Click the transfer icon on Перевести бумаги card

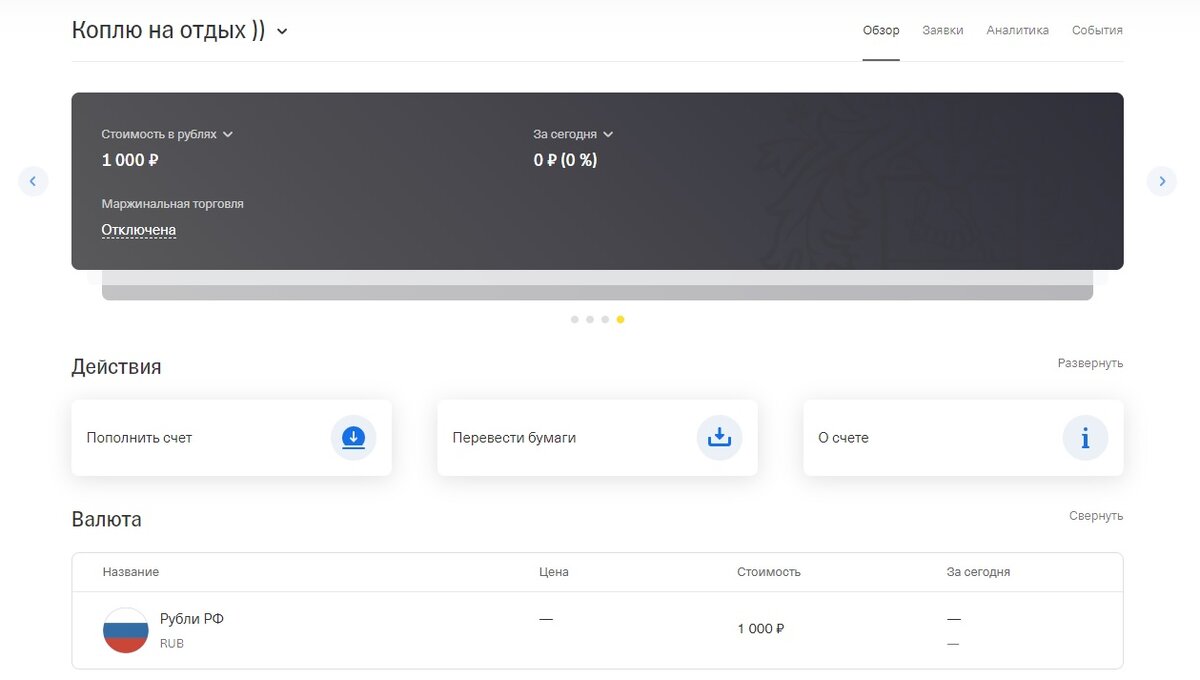point(719,438)
